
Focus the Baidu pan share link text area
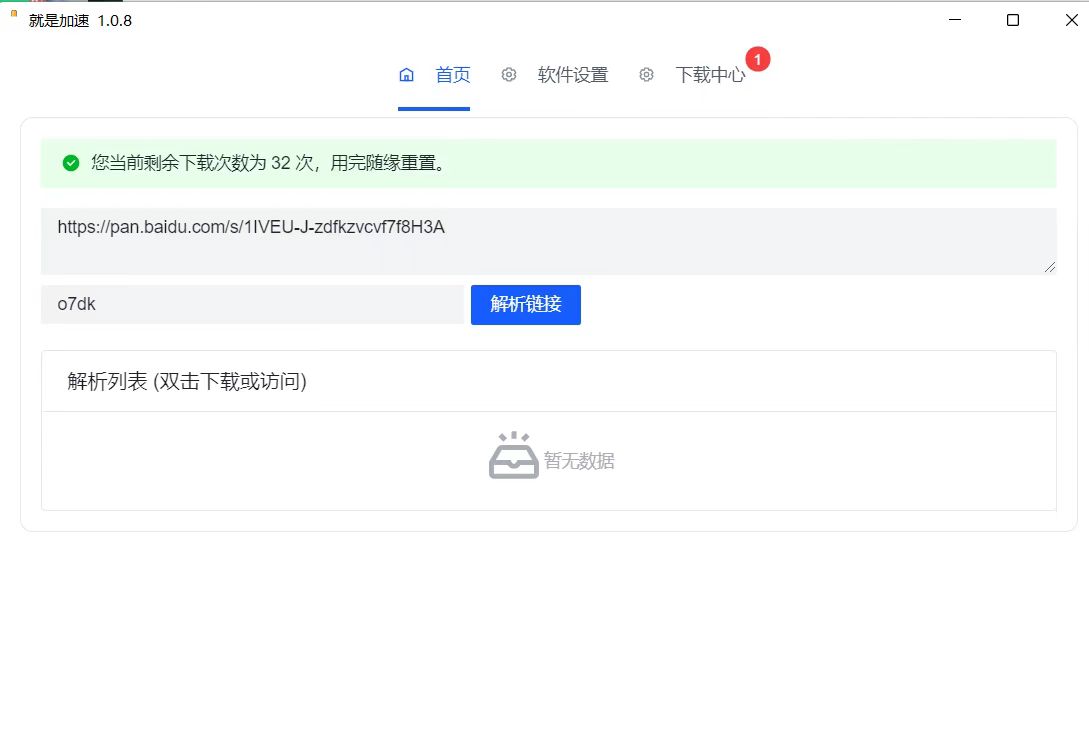click(x=549, y=241)
